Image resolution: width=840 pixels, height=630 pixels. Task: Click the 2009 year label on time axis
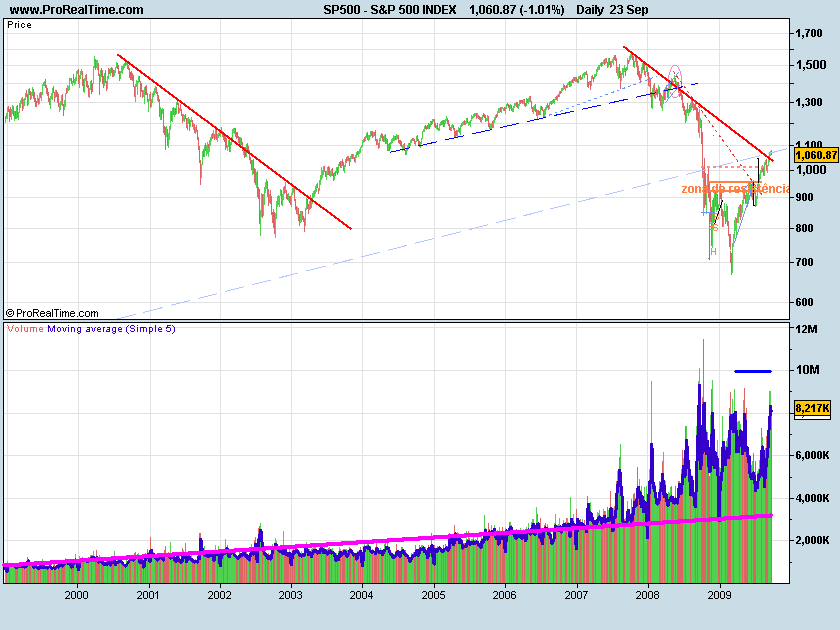pos(719,595)
